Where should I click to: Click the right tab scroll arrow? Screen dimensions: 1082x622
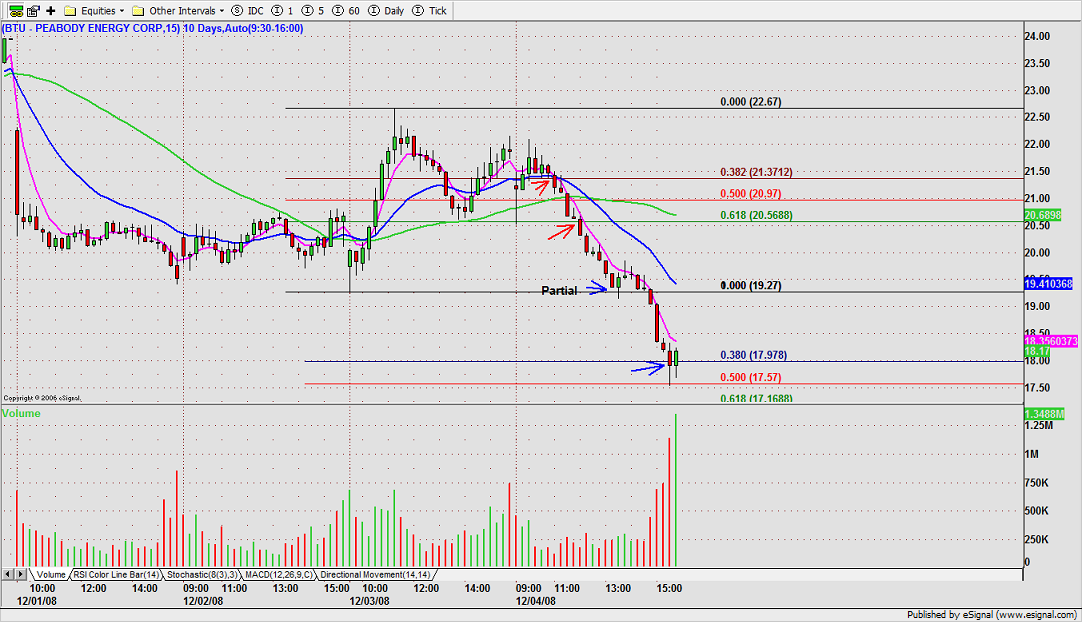pos(21,574)
